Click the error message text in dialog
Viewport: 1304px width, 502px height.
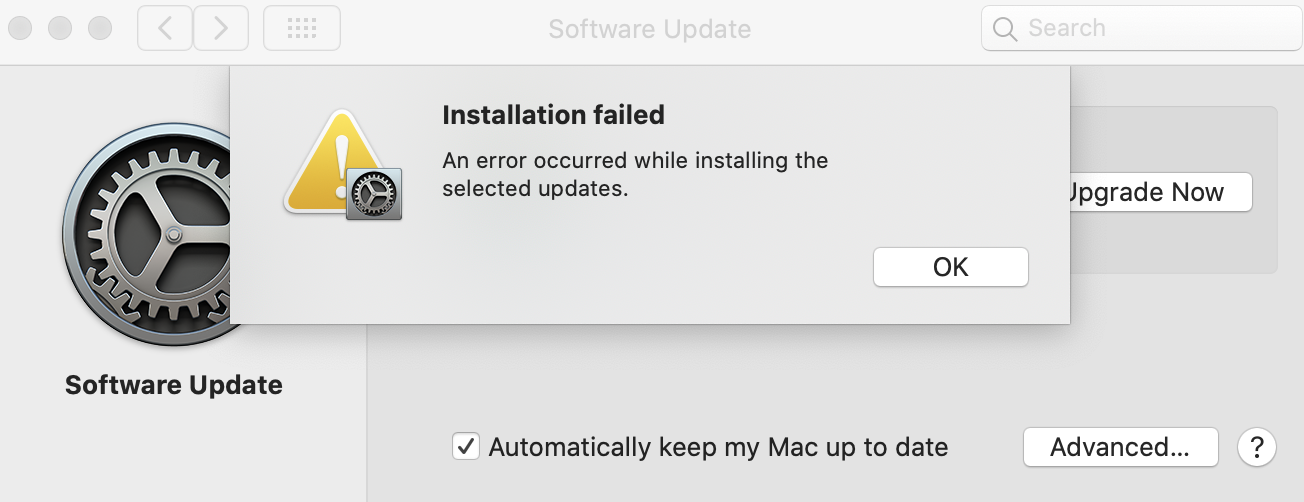[635, 174]
